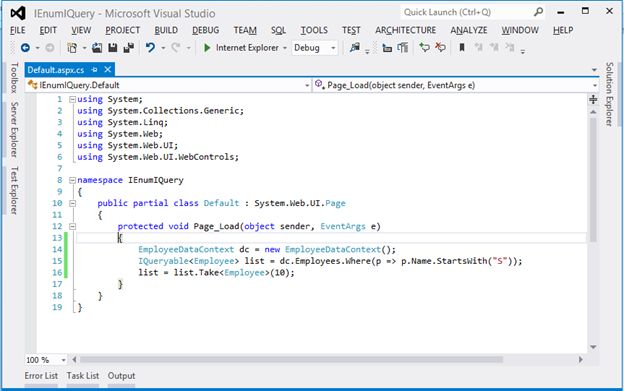
Task: Click the editor split window handle
Action: coord(593,99)
